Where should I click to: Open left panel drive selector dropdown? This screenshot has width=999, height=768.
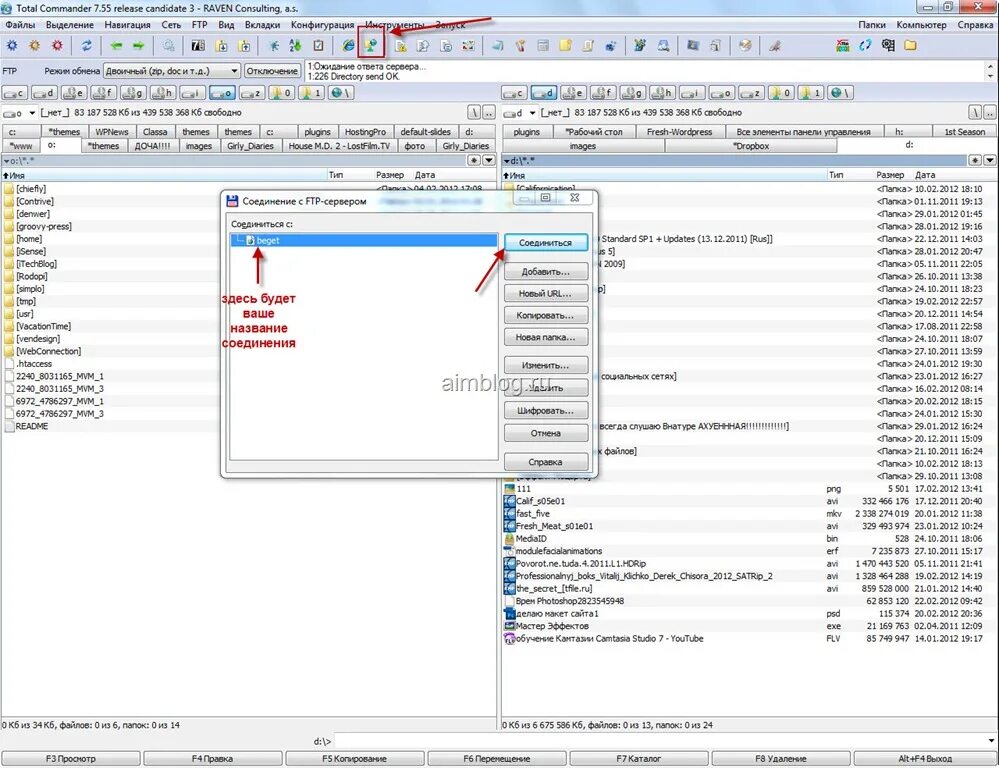tap(32, 113)
